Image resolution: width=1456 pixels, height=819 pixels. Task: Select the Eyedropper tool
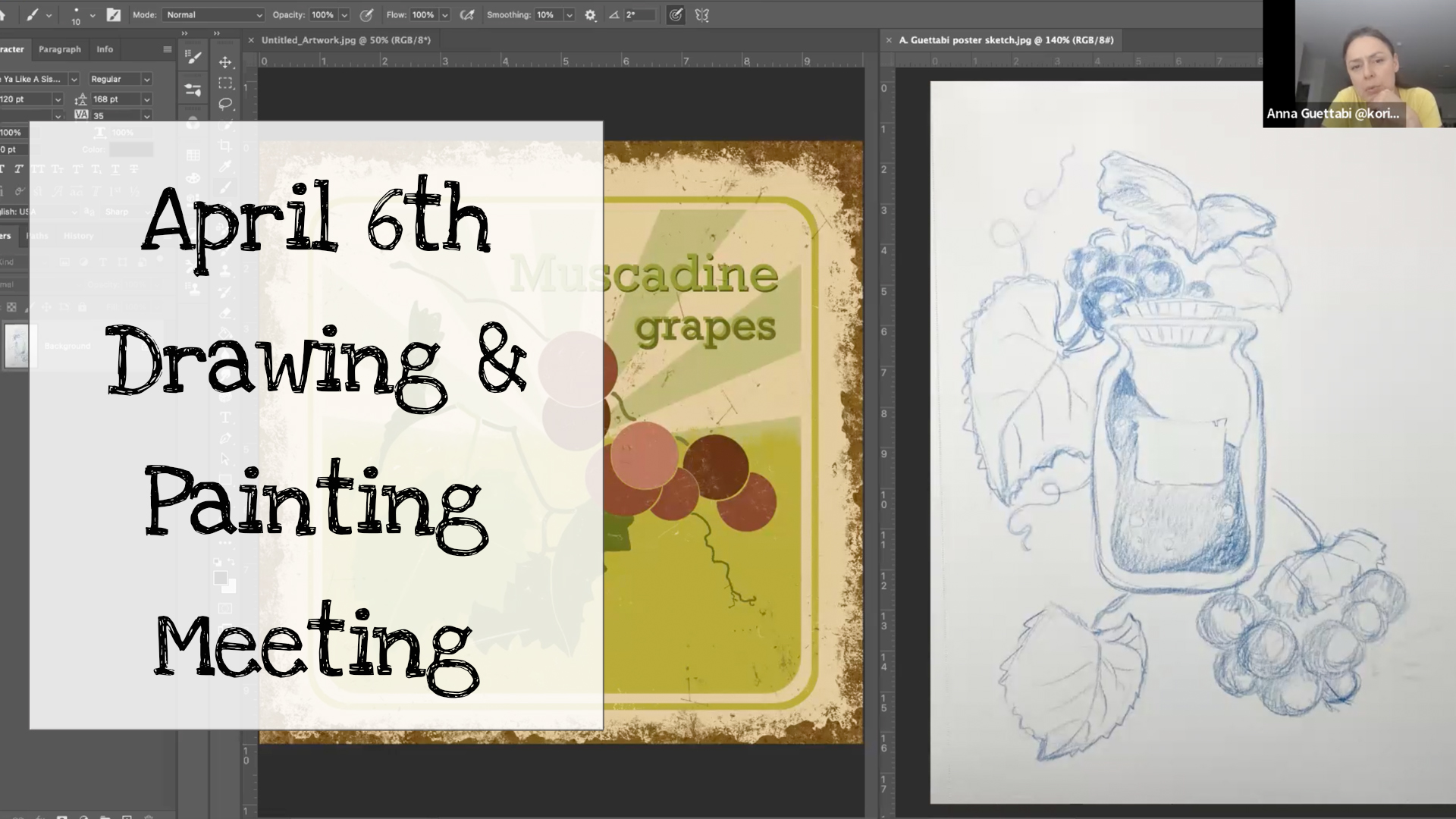[225, 166]
